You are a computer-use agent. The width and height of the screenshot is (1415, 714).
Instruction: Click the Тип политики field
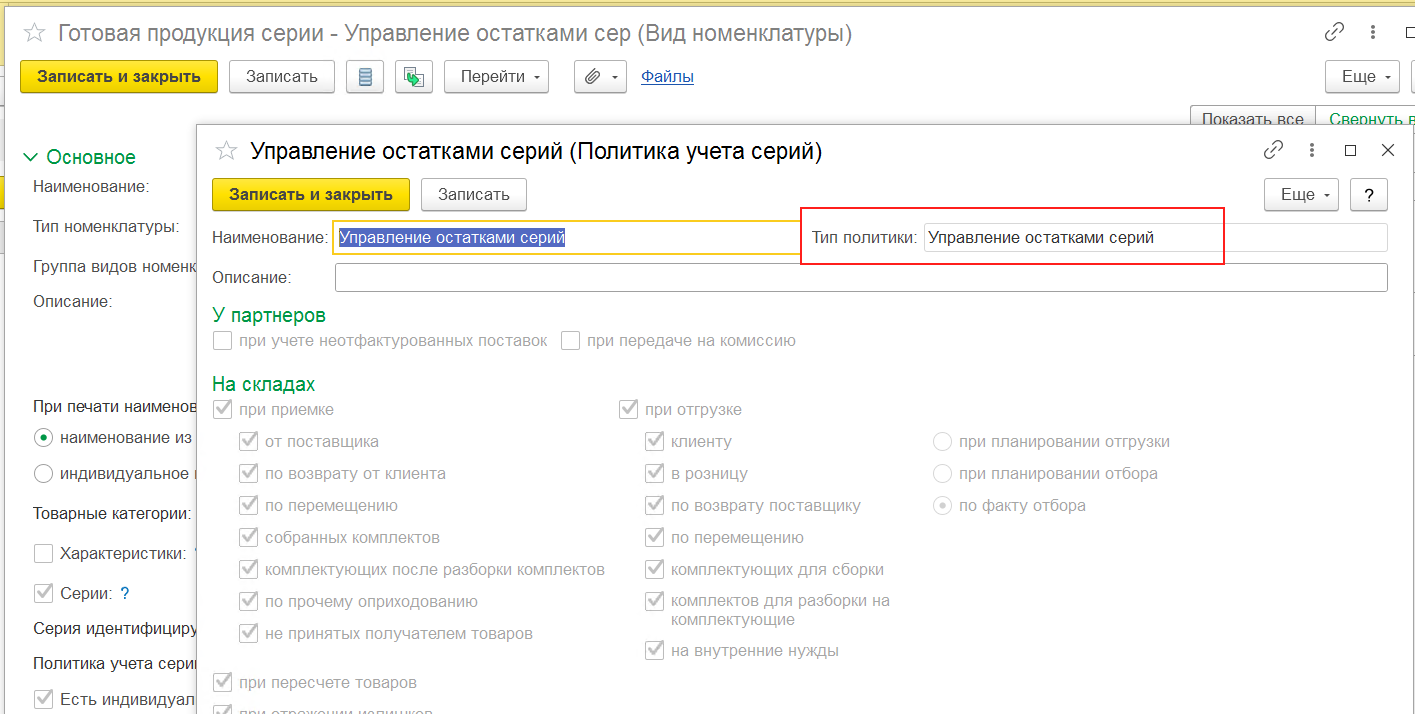pos(1155,238)
